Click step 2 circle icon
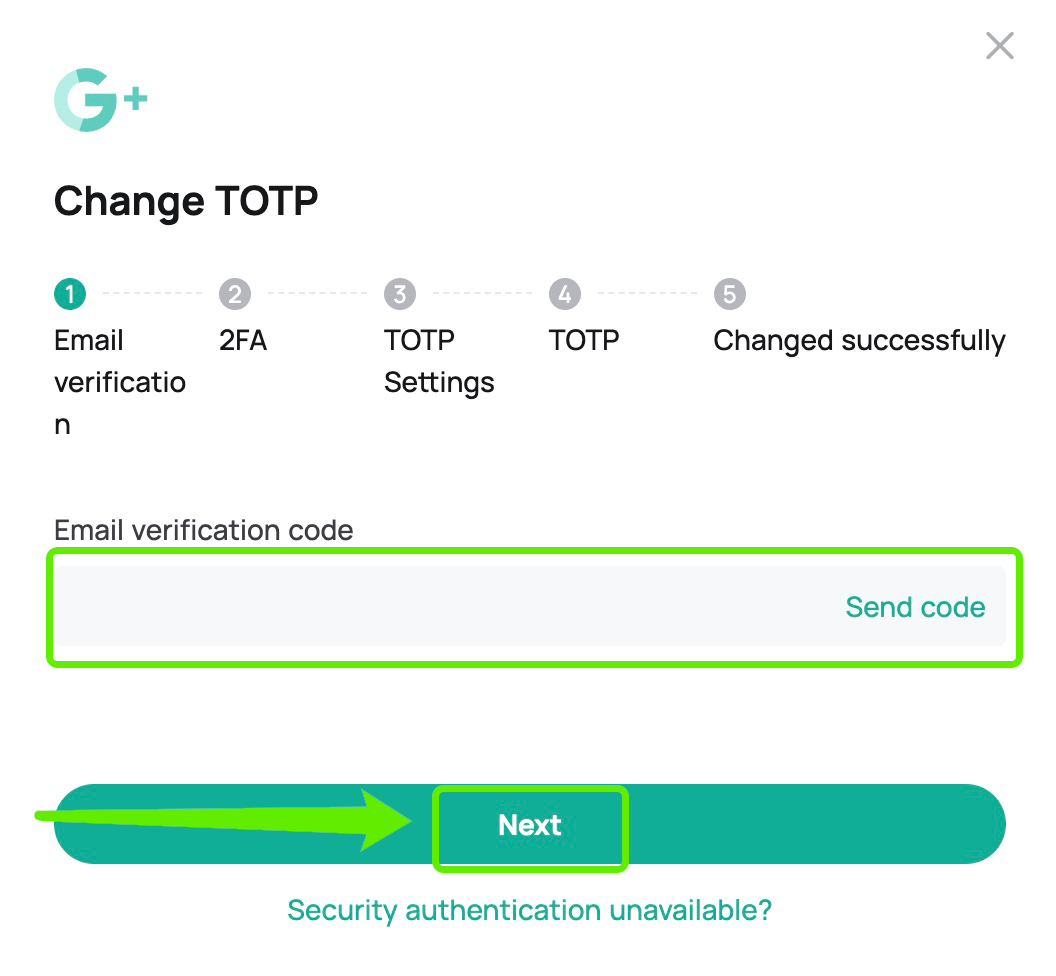The width and height of the screenshot is (1056, 976). [x=235, y=294]
